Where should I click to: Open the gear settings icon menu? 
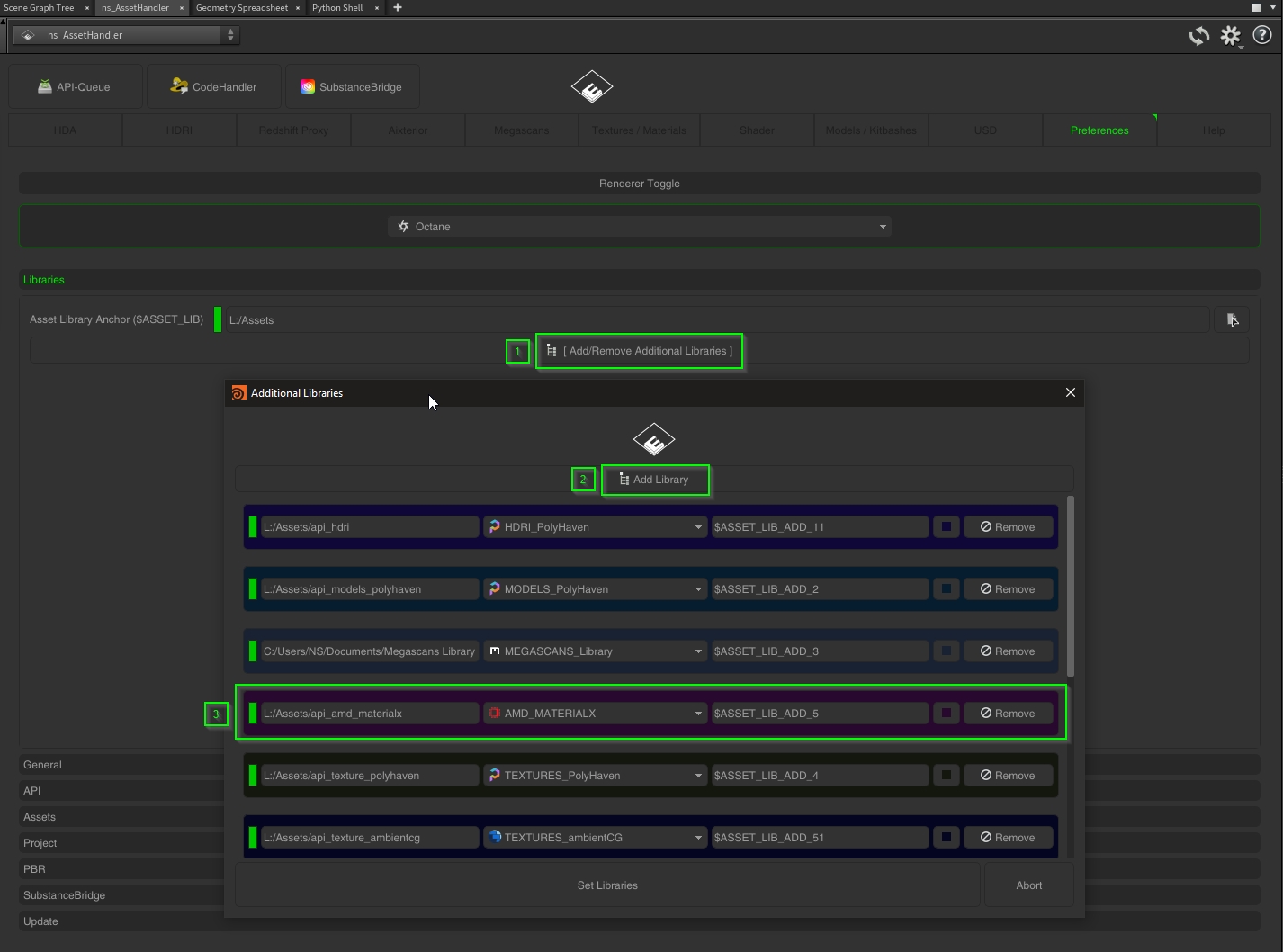pos(1230,36)
